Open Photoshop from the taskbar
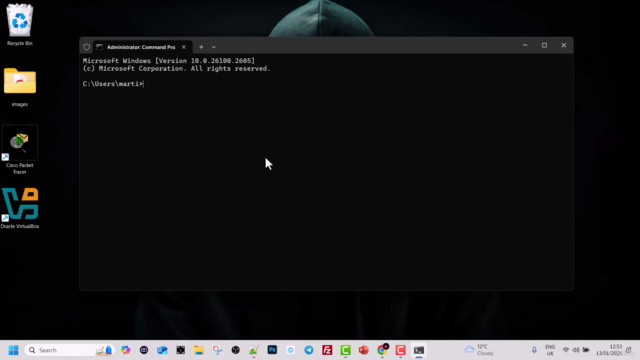 (x=272, y=350)
